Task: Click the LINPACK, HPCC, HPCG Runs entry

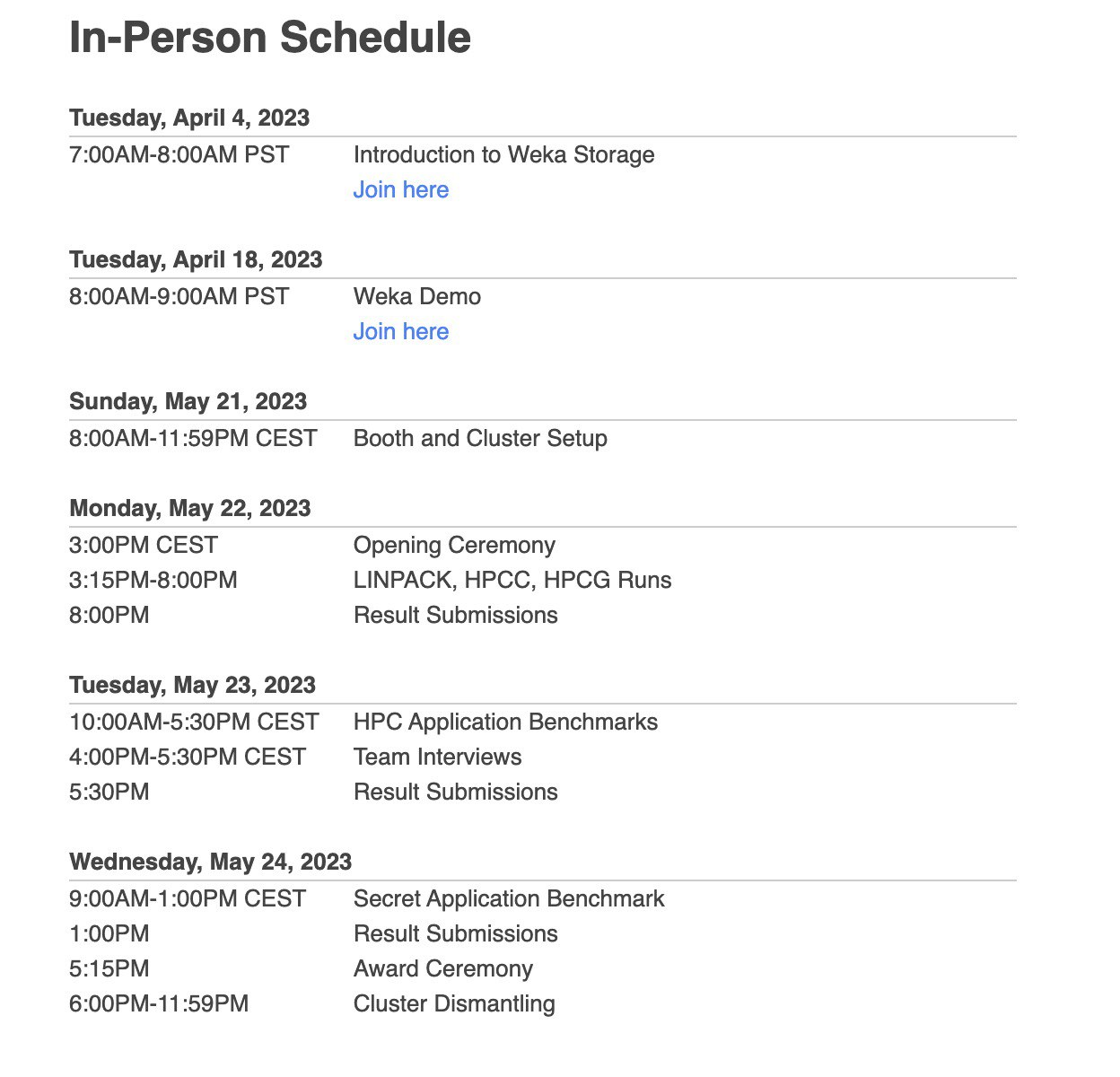Action: 512,580
